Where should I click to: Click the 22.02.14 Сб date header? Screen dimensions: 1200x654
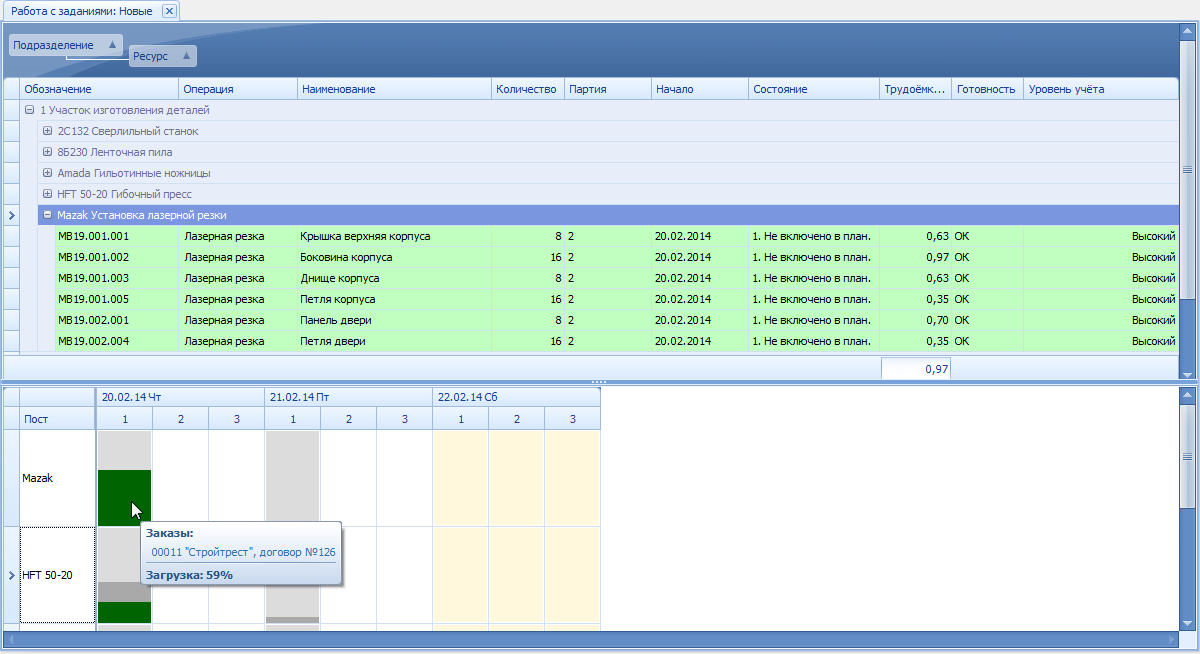(516, 397)
